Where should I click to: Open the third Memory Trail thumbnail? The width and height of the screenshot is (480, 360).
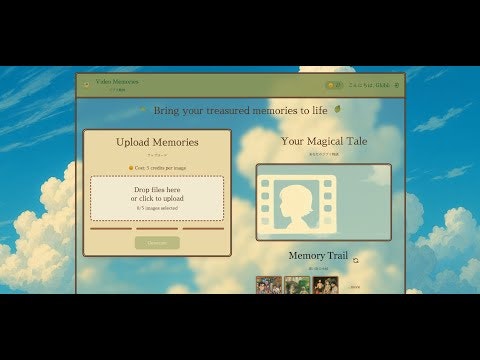pos(325,285)
